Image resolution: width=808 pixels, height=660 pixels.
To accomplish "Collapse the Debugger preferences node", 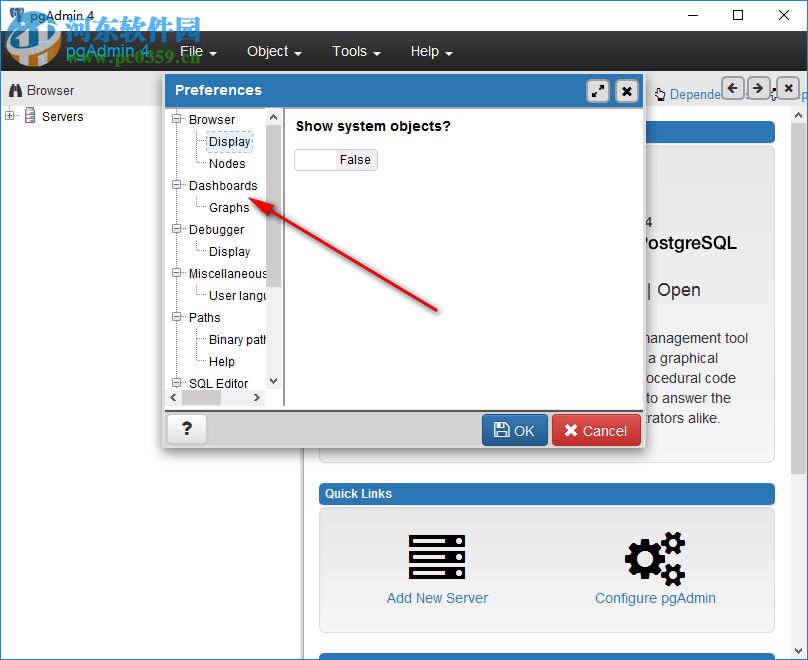I will click(177, 228).
